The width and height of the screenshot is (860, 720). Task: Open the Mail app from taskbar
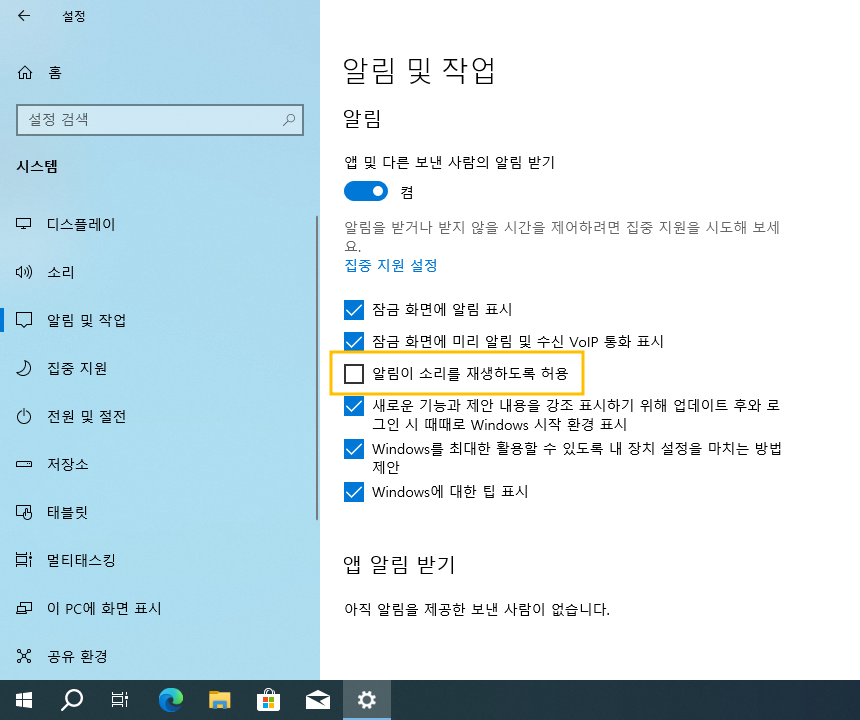(318, 700)
